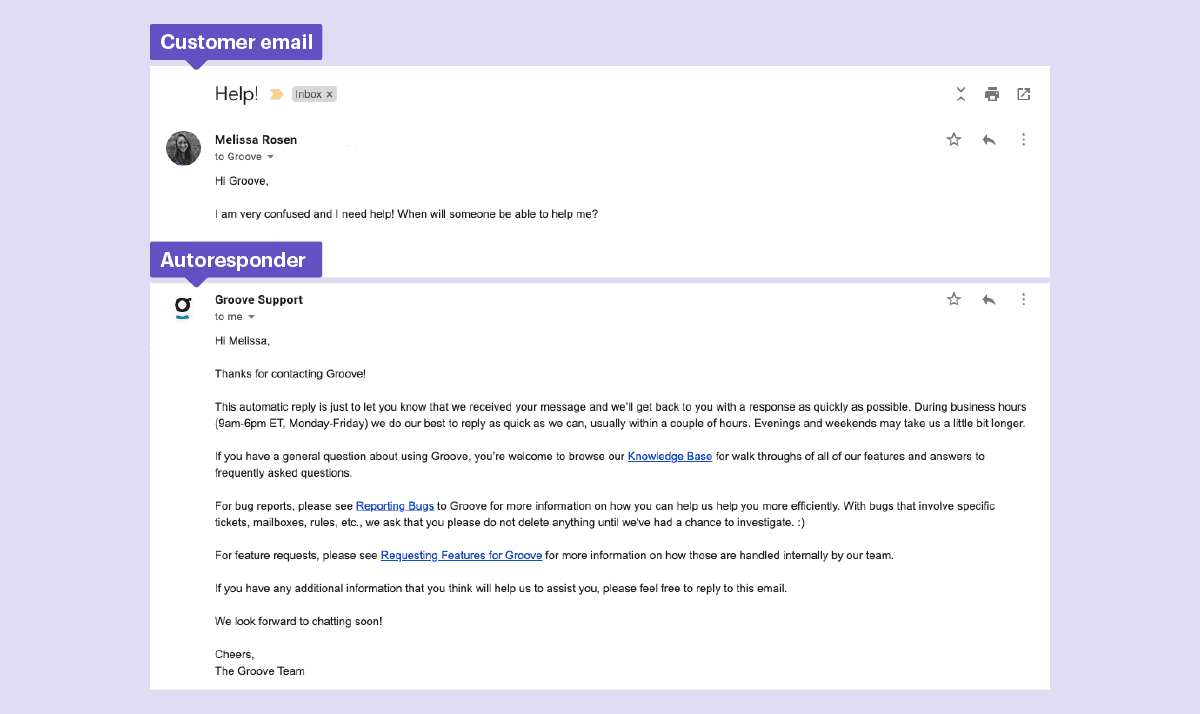
Task: Star the Groove Support autoresponder
Action: click(x=953, y=298)
